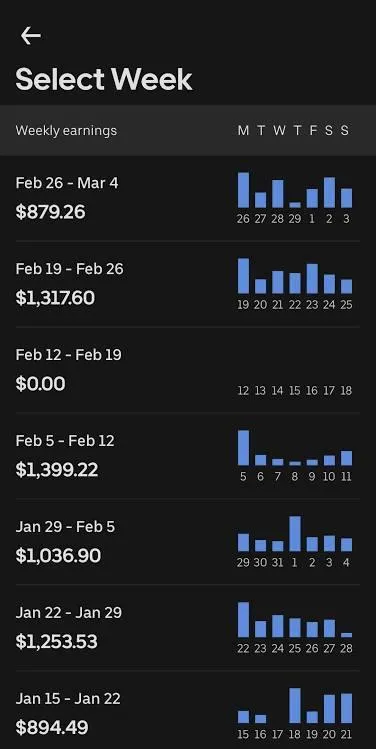Viewport: 376px width, 749px height.
Task: Select the $1,317.60 earnings week
Action: [188, 284]
